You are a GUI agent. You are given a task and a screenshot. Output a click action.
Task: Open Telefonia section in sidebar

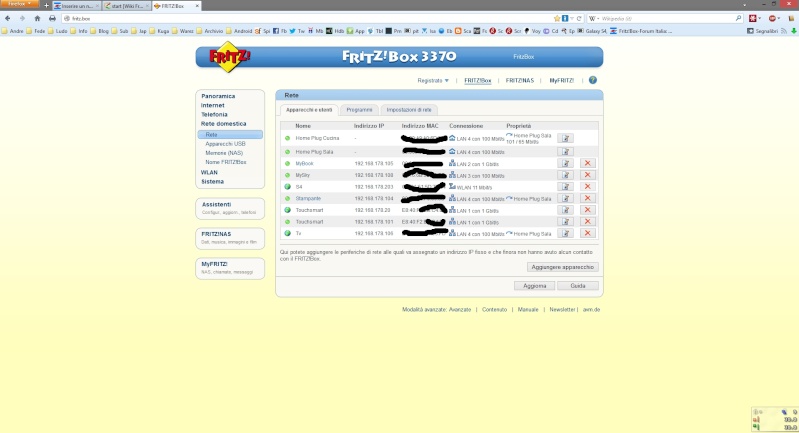tap(214, 115)
